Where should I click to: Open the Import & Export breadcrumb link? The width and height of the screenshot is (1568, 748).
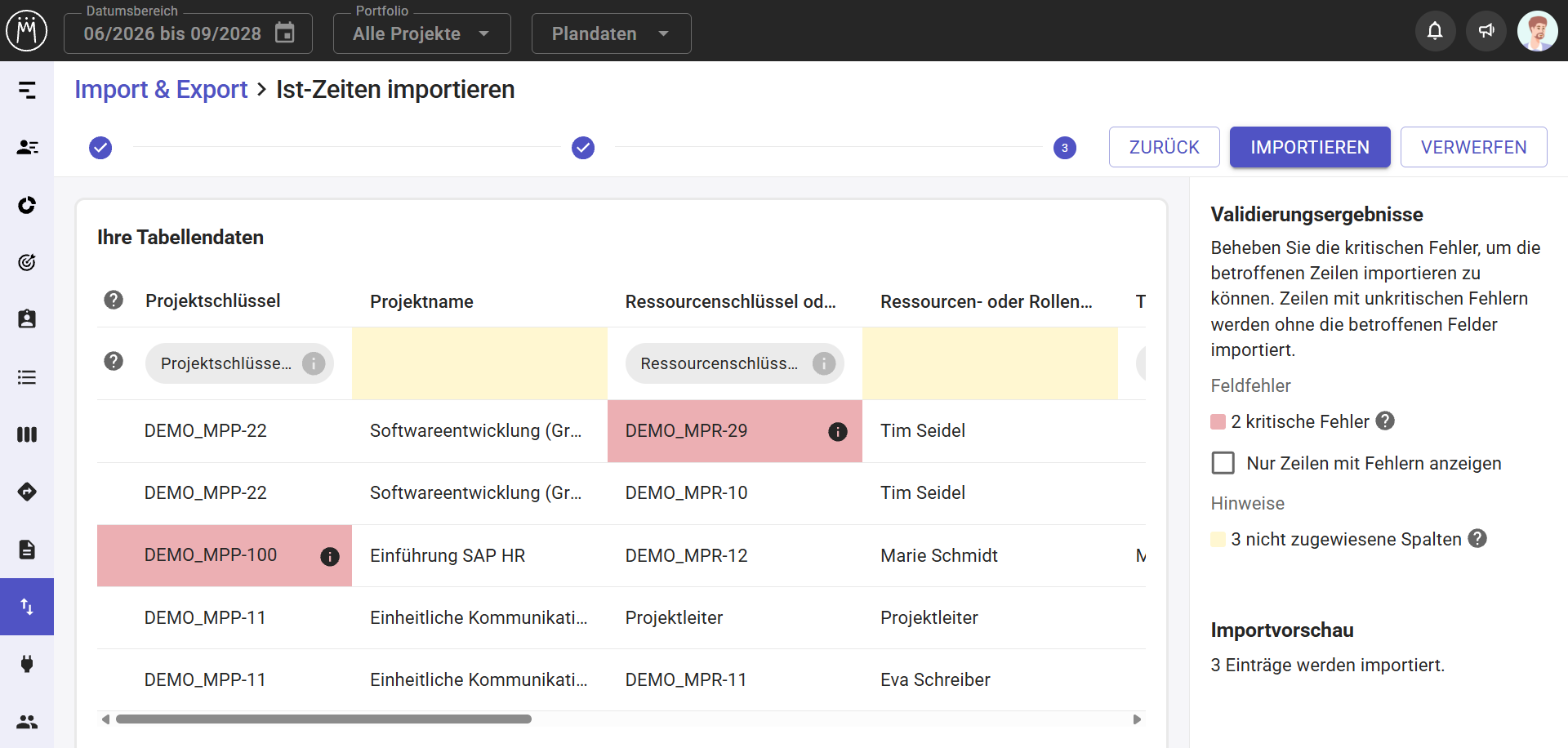point(161,89)
